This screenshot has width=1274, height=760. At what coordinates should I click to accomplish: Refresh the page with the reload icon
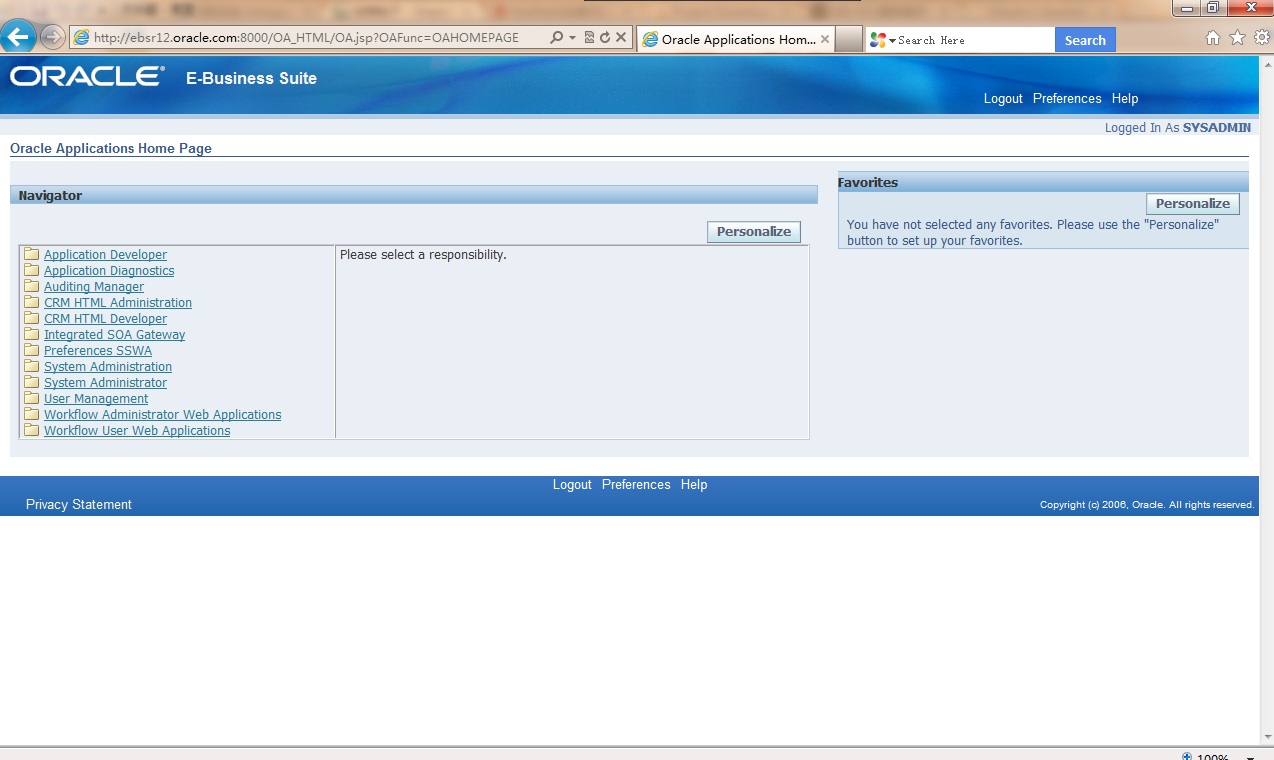[605, 38]
